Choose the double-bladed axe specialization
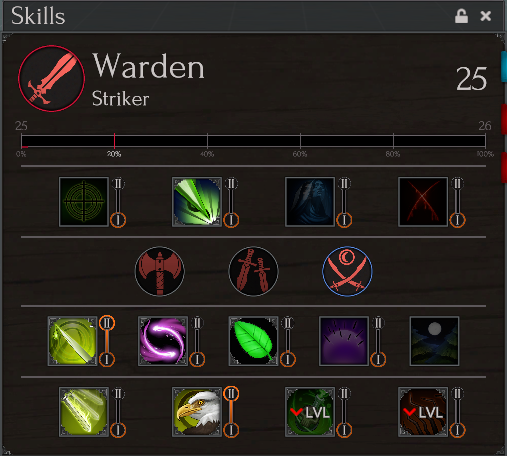The width and height of the screenshot is (507, 456). tap(160, 271)
